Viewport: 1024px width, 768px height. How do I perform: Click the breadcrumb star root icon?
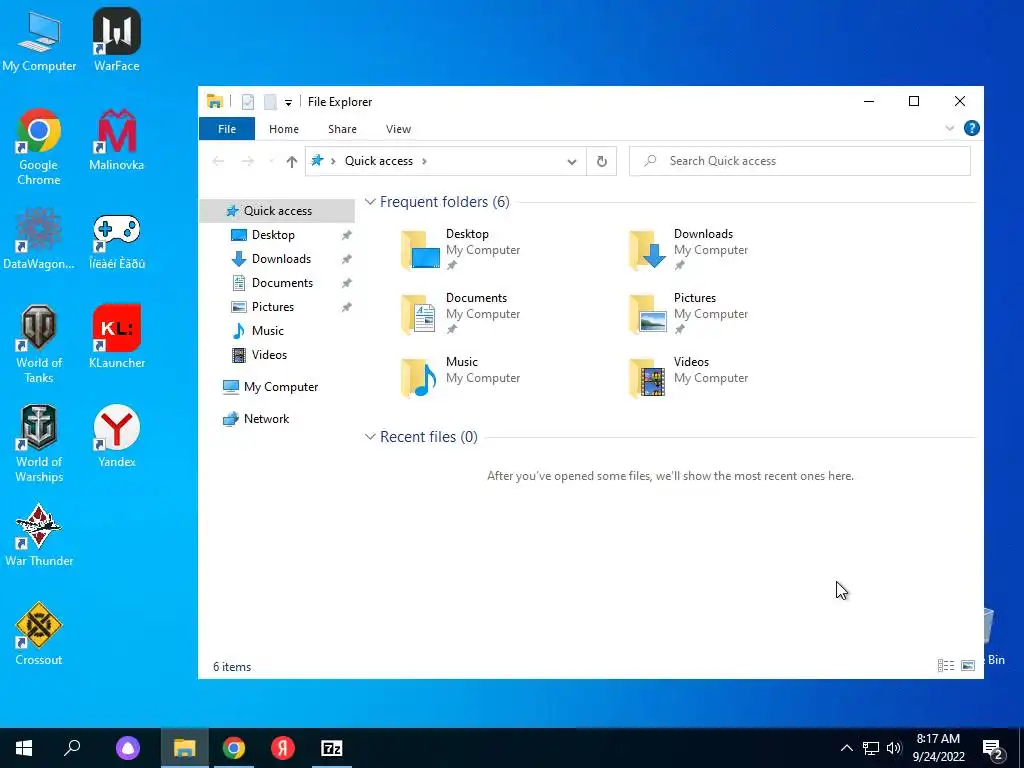click(317, 161)
